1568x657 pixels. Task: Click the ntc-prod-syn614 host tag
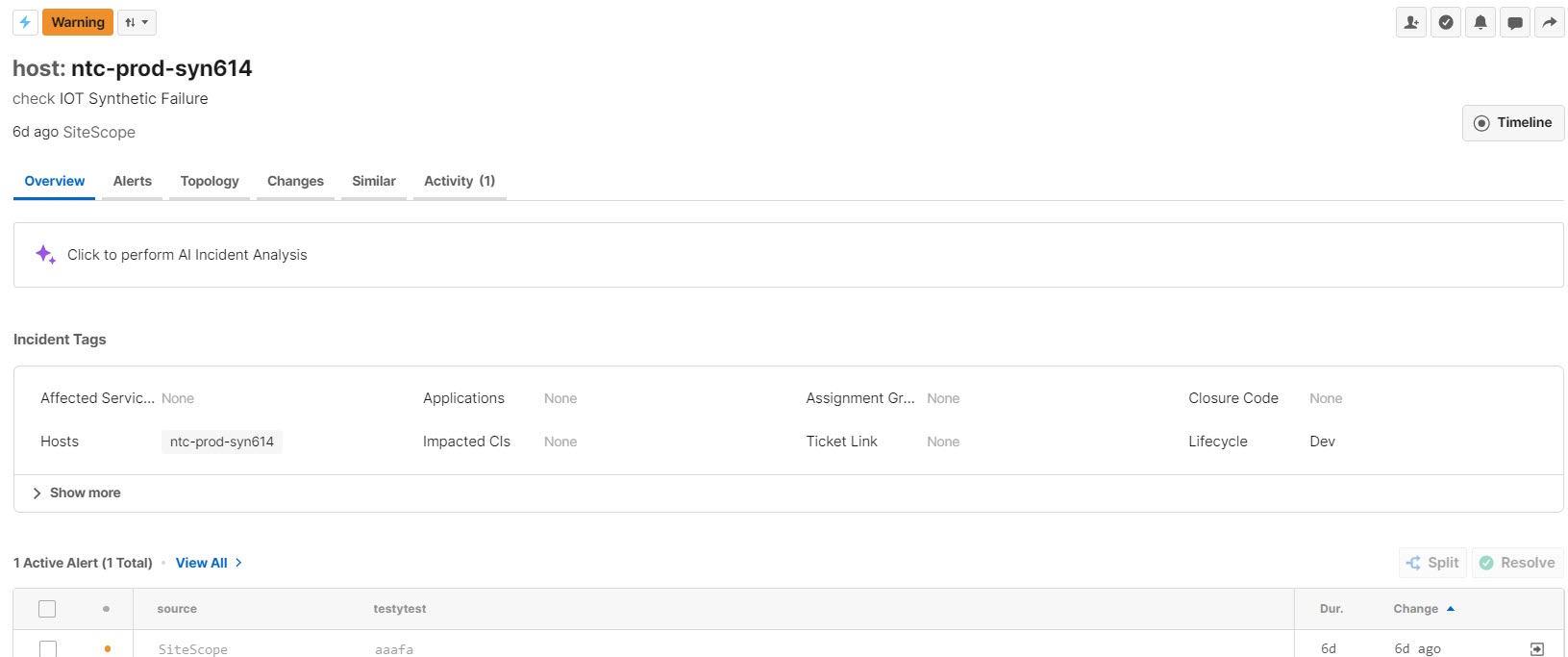tap(222, 442)
